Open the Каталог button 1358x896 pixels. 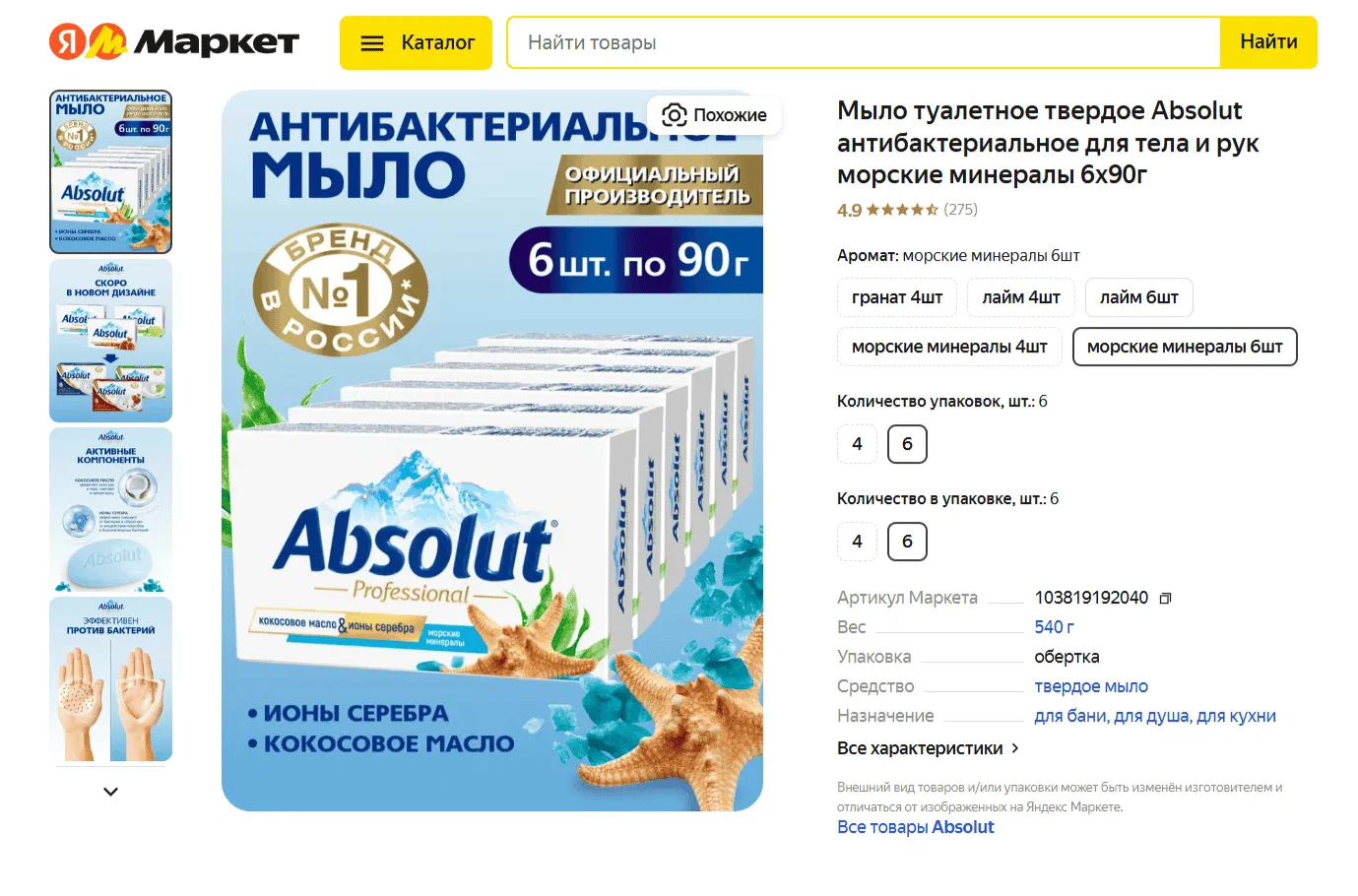coord(416,43)
